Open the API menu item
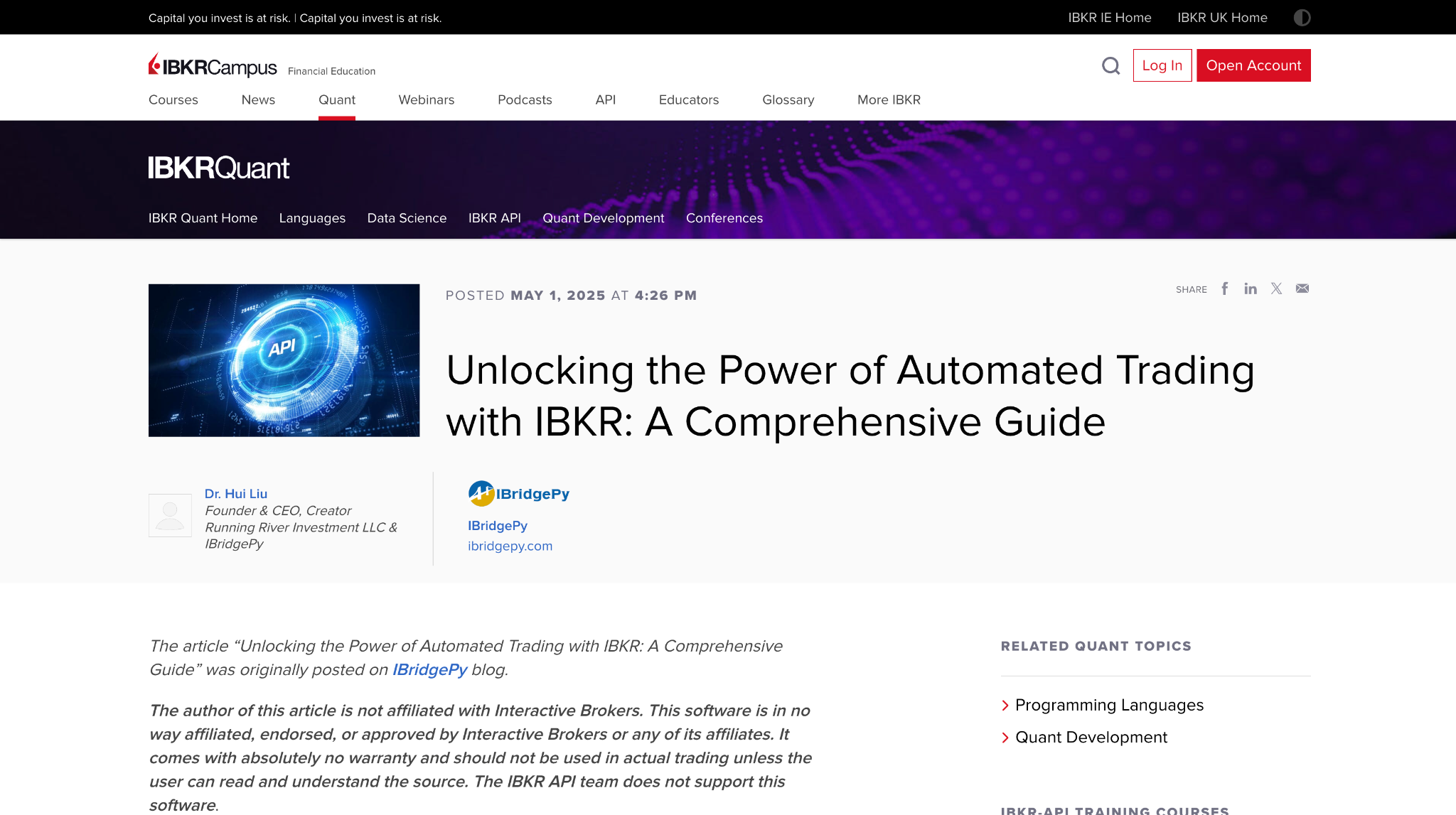Viewport: 1456px width, 815px height. pyautogui.click(x=606, y=99)
